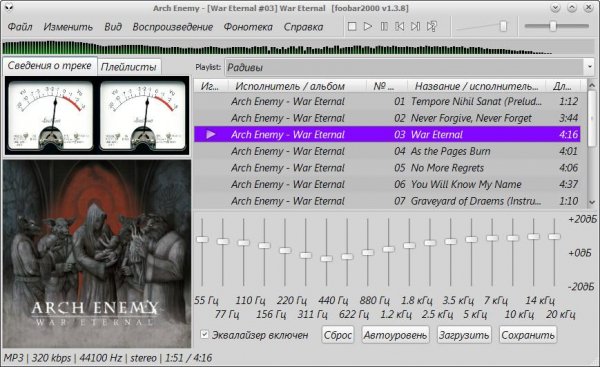Click the now-playing arrow indicator in row 03
Image resolution: width=600 pixels, height=367 pixels.
click(211, 134)
